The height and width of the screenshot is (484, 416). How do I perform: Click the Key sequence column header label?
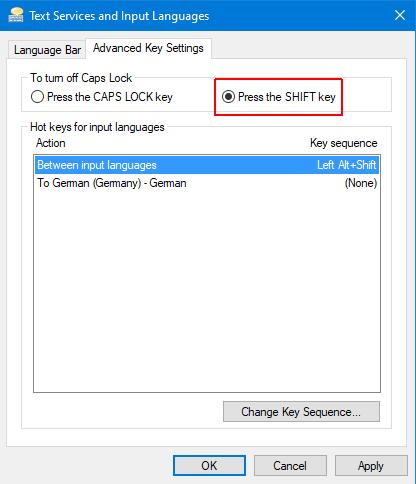[344, 143]
